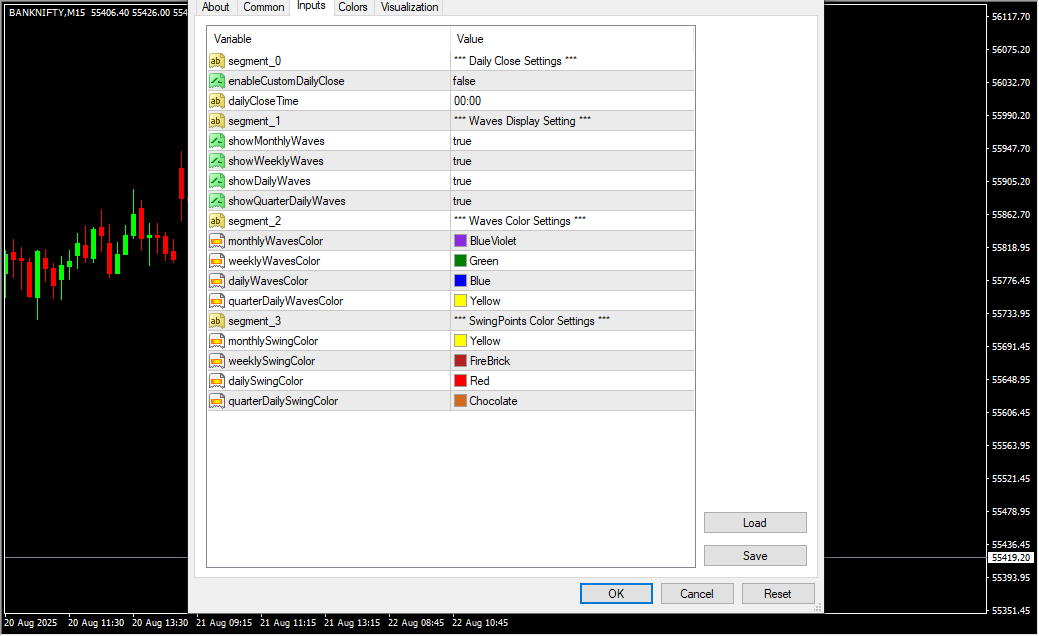Open the dailySwingColor Red value dropdown

tap(571, 381)
